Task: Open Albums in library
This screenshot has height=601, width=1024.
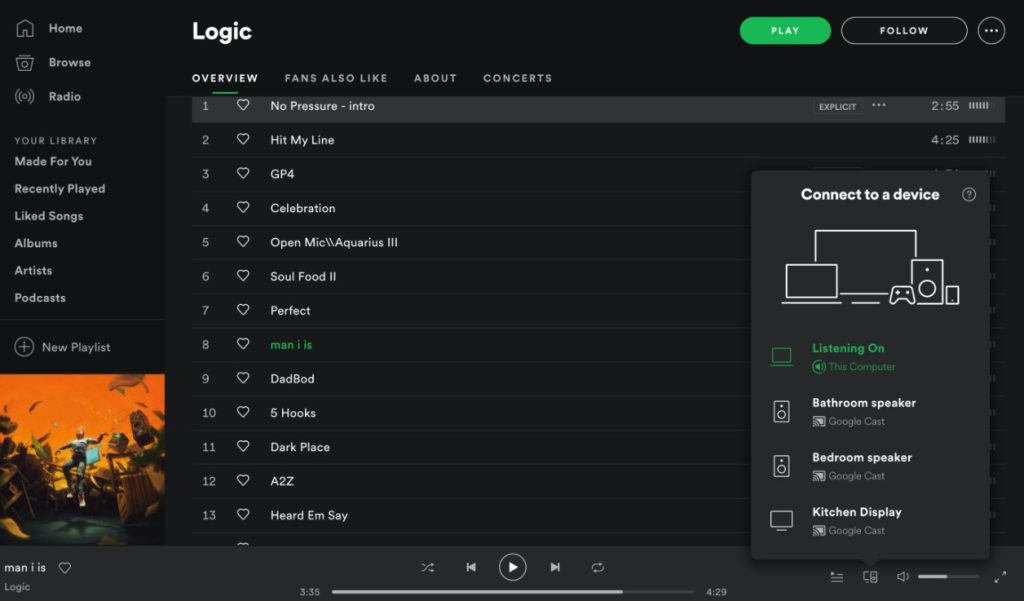Action: coord(36,243)
